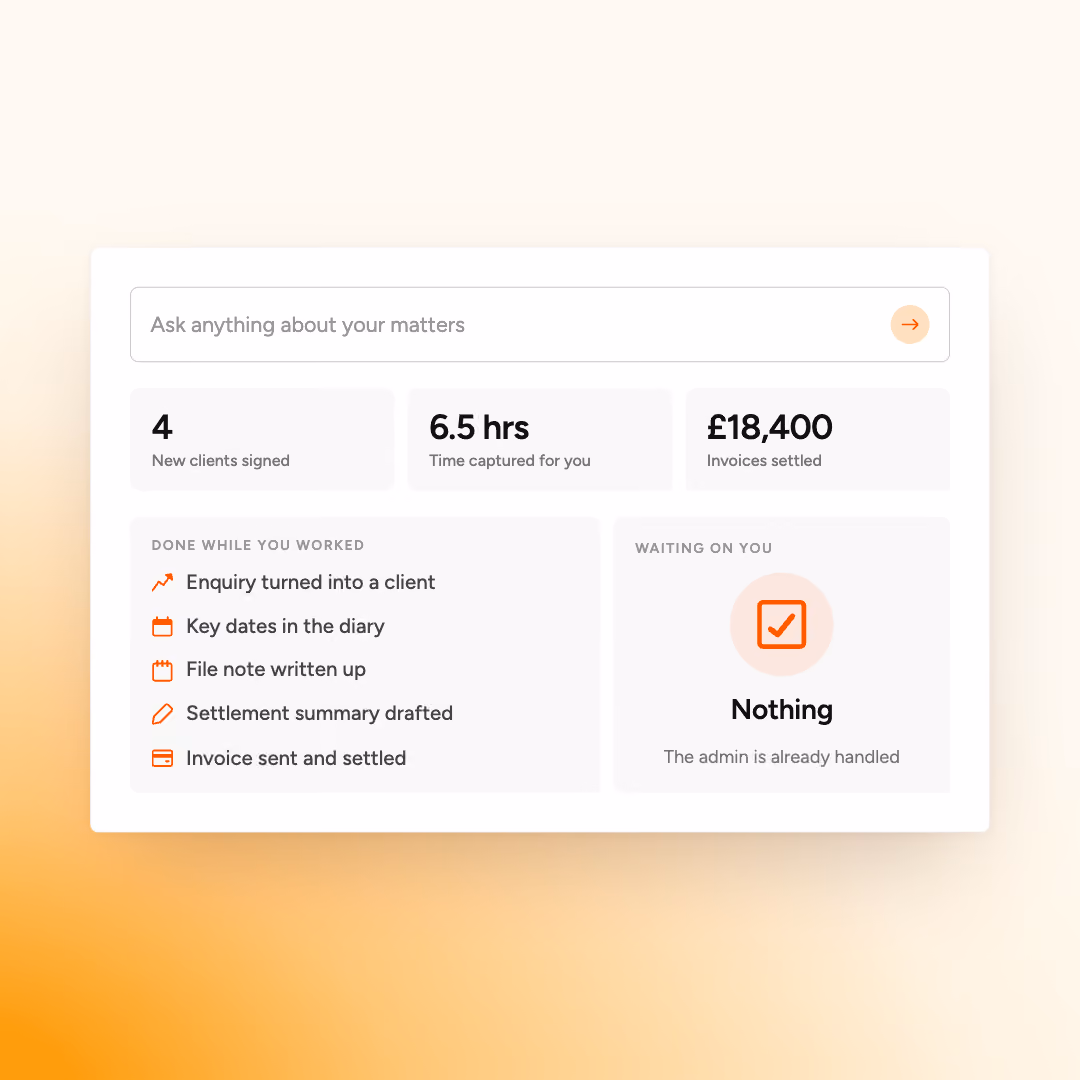Click the 'Done while you worked' heading
The width and height of the screenshot is (1080, 1080).
[258, 545]
